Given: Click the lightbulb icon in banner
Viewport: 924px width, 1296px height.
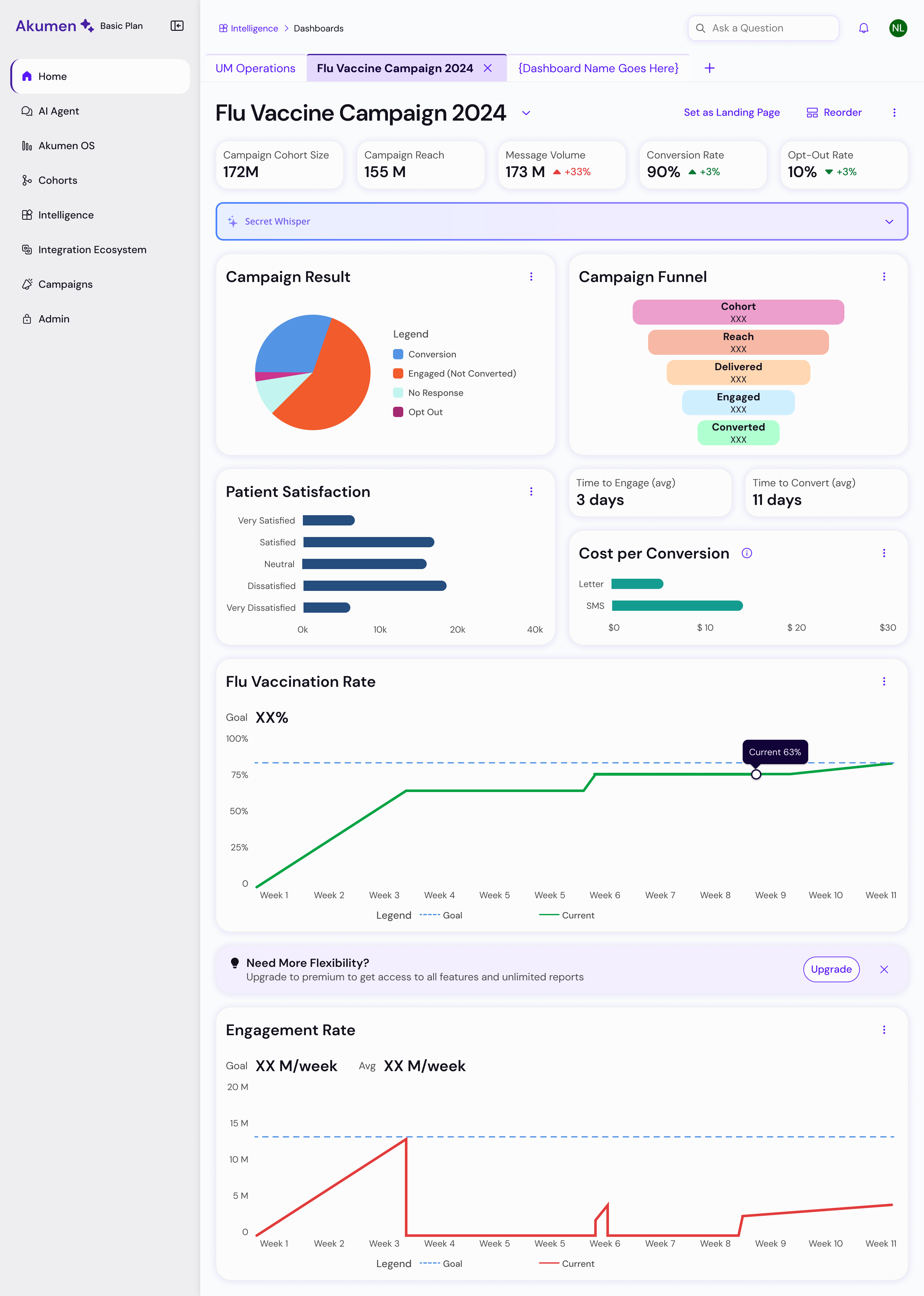Looking at the screenshot, I should pyautogui.click(x=235, y=963).
